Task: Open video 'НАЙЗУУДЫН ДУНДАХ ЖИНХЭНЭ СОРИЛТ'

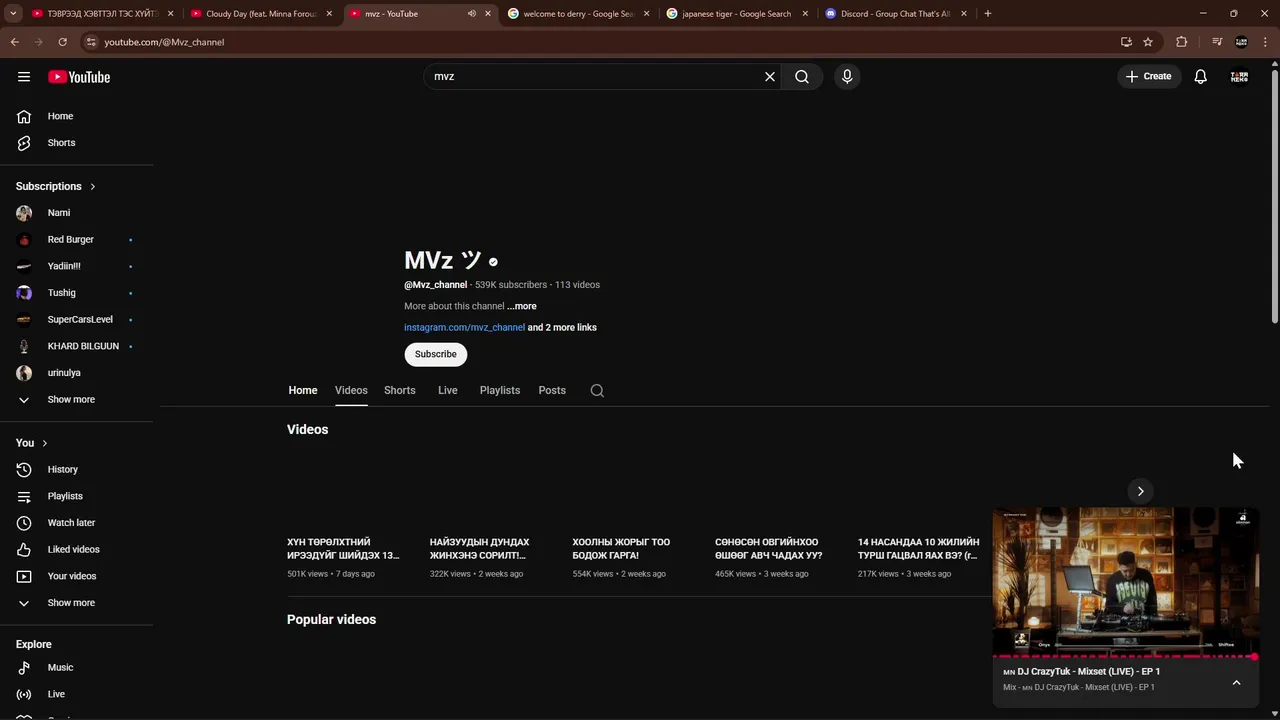Action: (x=480, y=549)
